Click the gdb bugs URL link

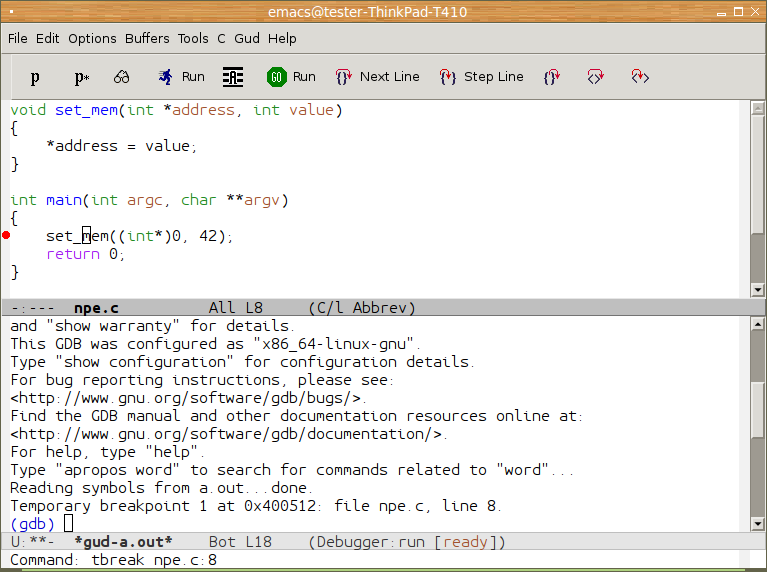186,398
